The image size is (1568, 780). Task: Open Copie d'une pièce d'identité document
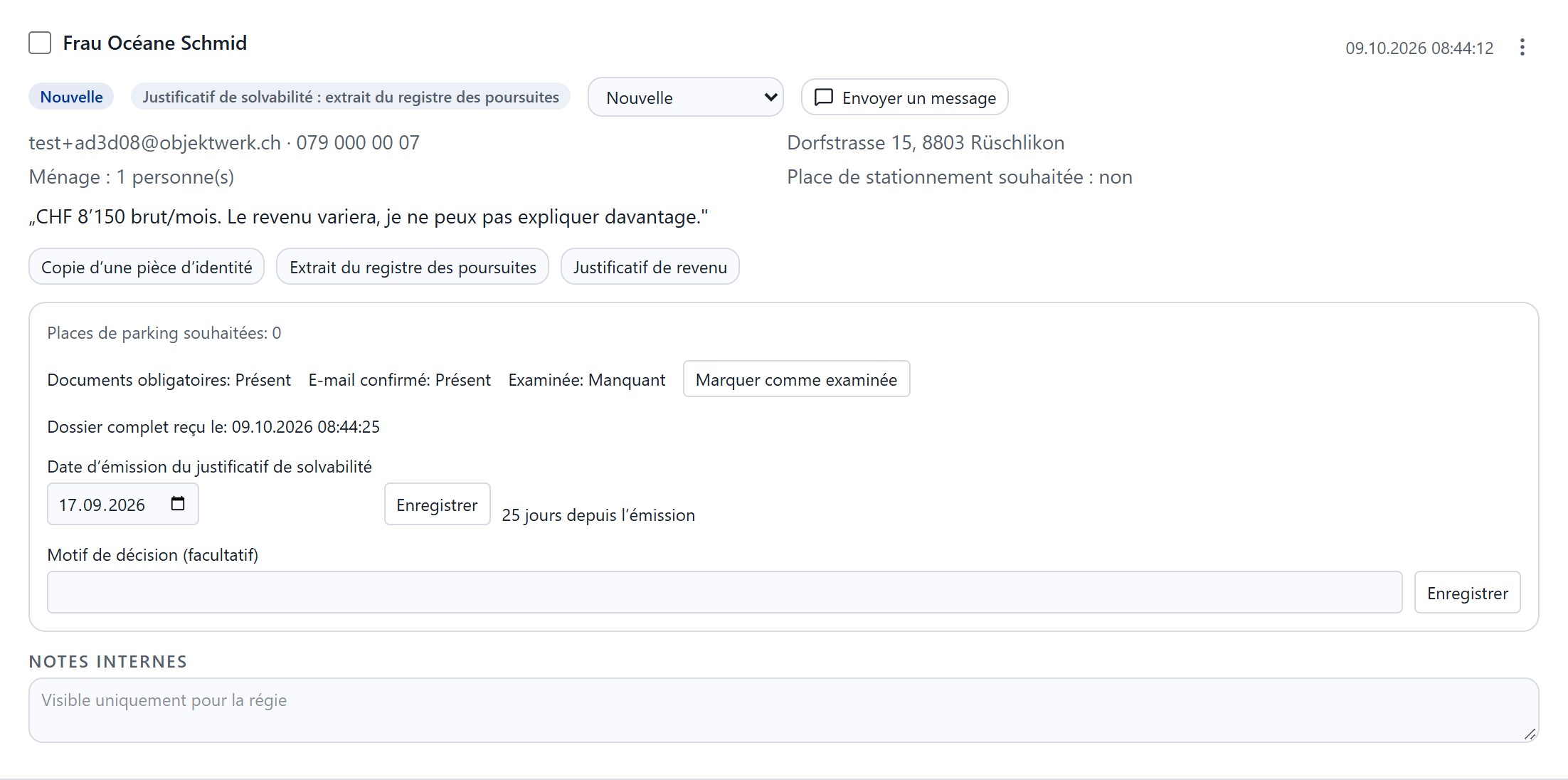click(x=147, y=267)
